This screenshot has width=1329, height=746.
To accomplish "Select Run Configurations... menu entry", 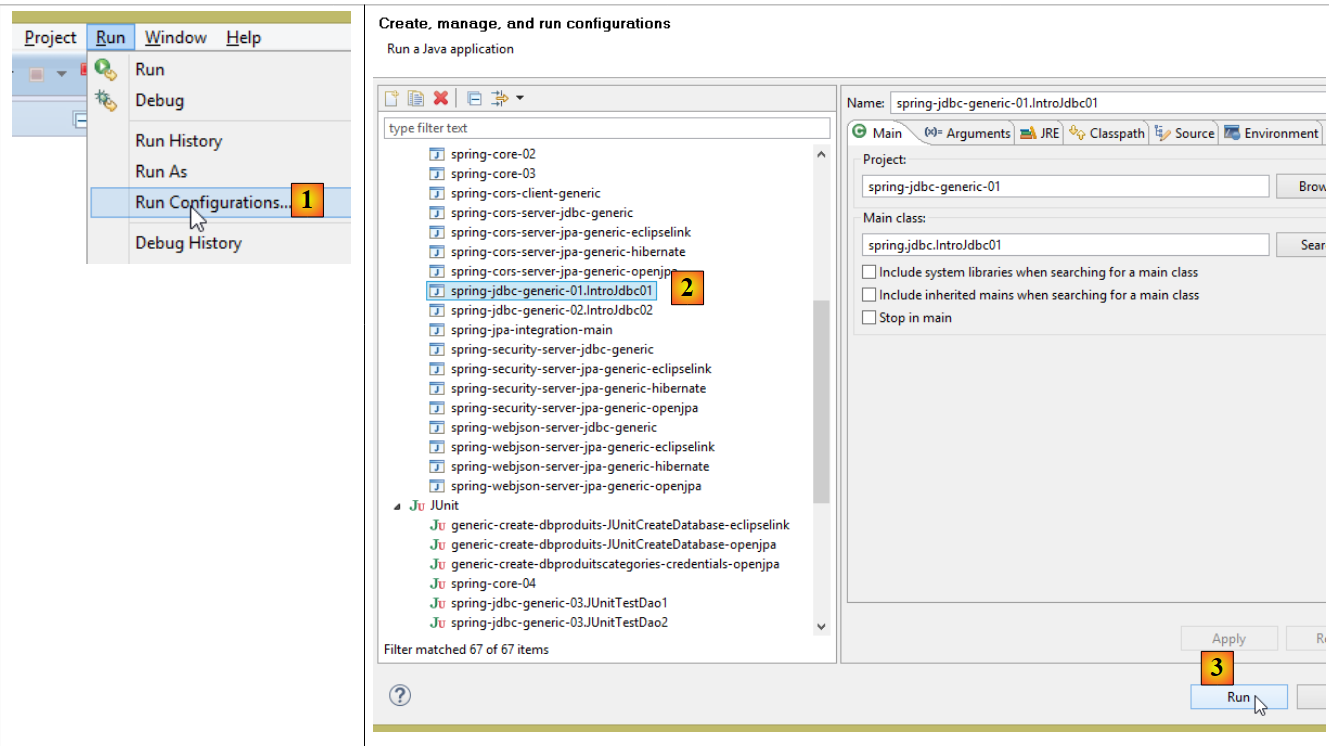I will 212,202.
